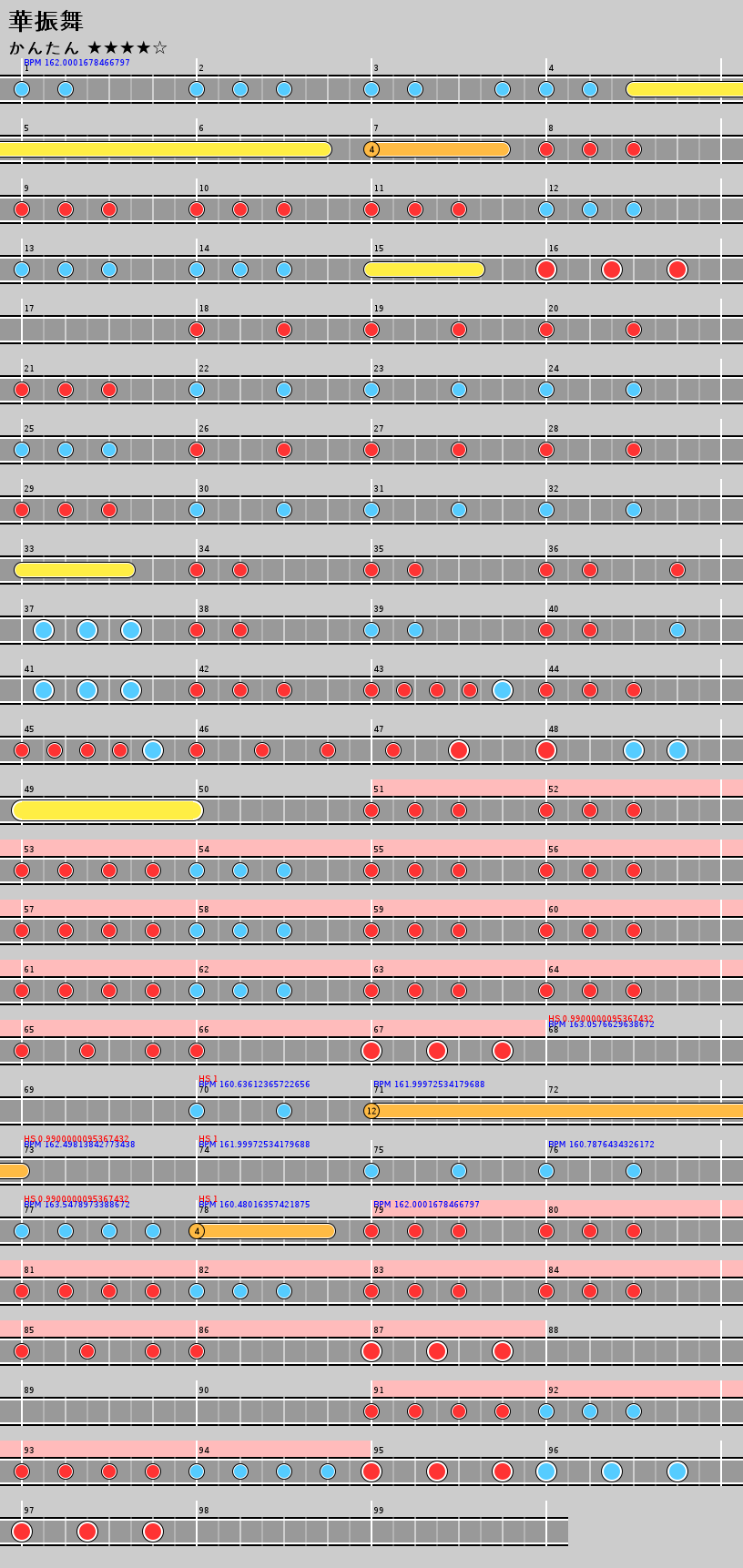
Task: Click the BPM label above measure 1
Action: 76,63
